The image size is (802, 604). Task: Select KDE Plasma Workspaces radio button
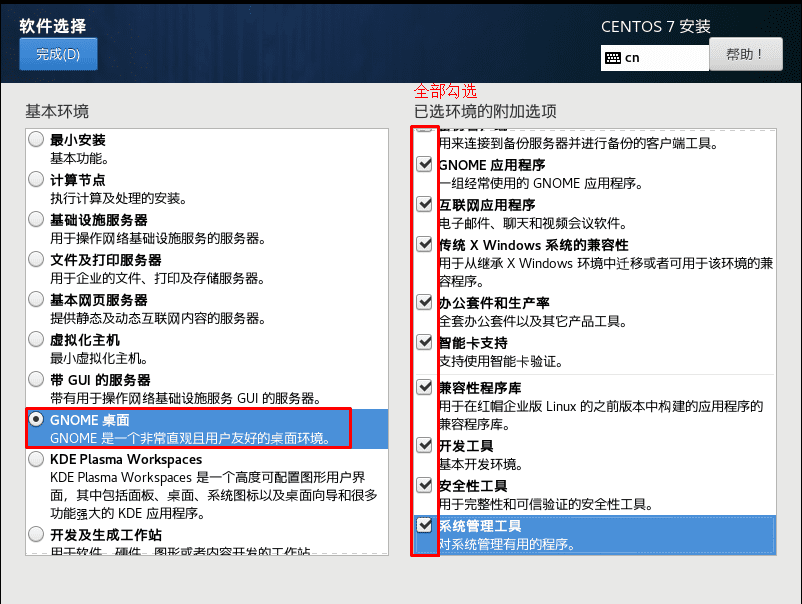click(x=36, y=459)
